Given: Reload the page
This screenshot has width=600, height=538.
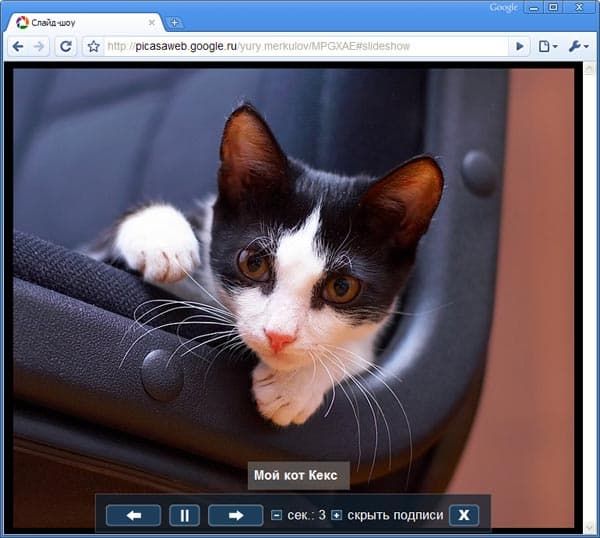Looking at the screenshot, I should 66,47.
